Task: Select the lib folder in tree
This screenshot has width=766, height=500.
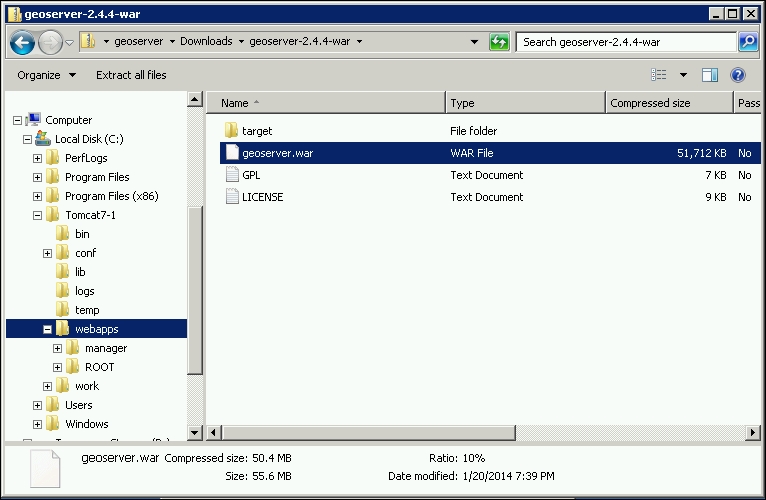Action: tap(80, 272)
